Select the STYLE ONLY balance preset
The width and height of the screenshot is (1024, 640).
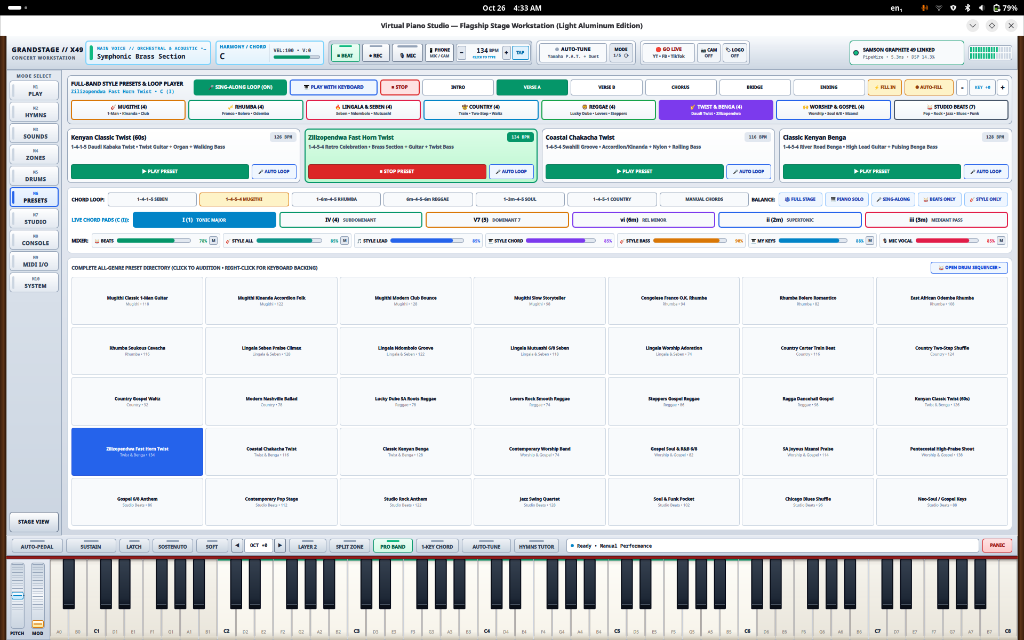coord(986,199)
